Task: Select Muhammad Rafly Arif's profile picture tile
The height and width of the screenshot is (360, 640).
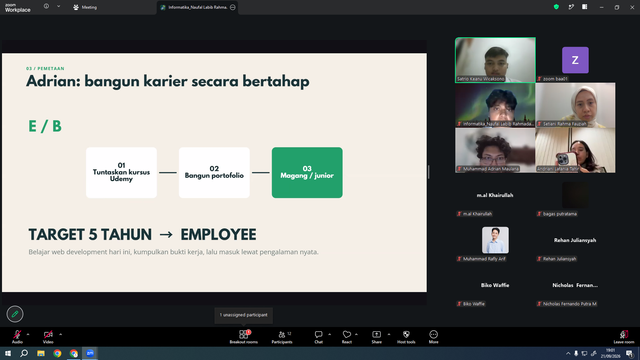Action: pyautogui.click(x=495, y=240)
